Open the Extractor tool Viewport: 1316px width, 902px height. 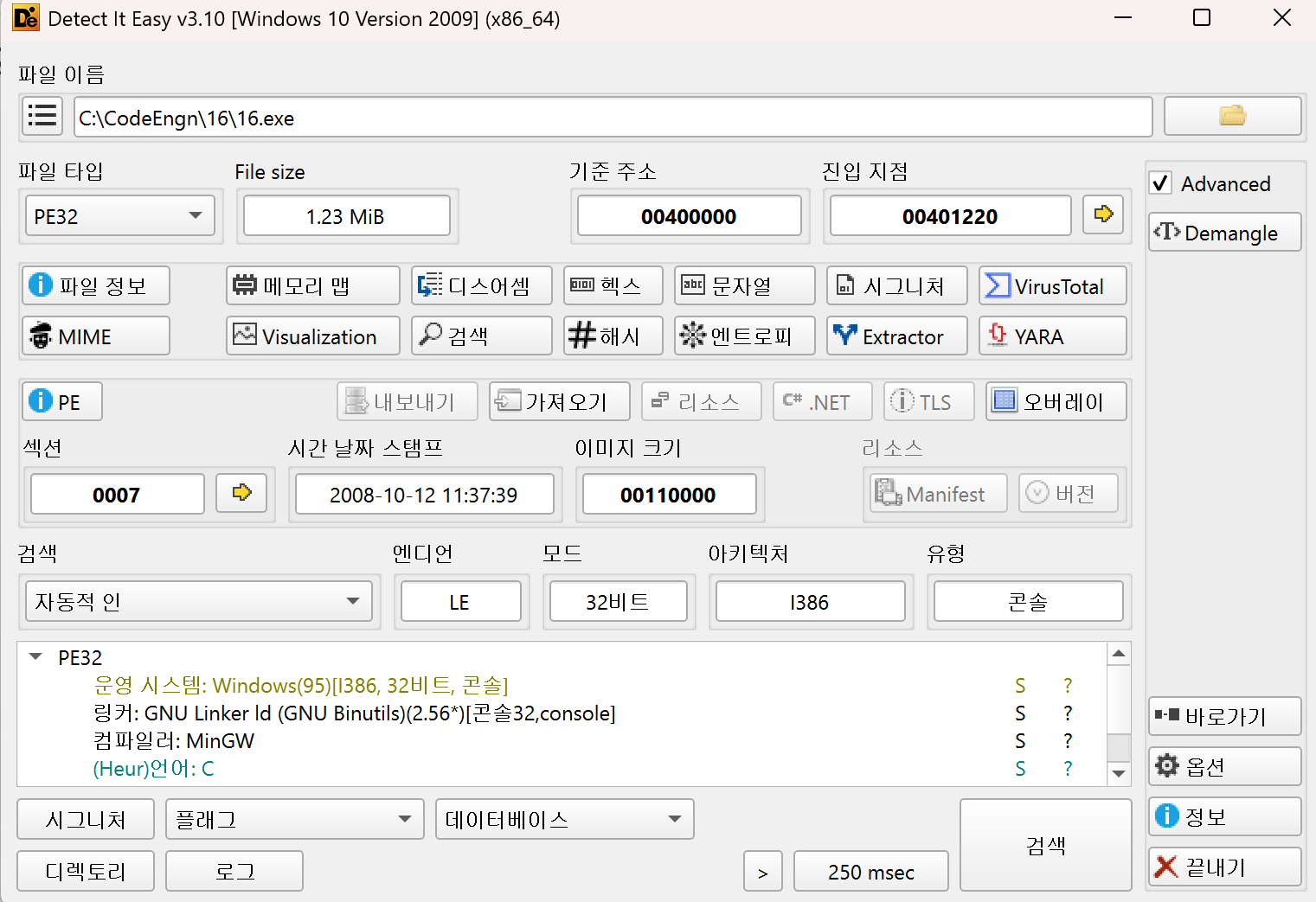click(897, 336)
